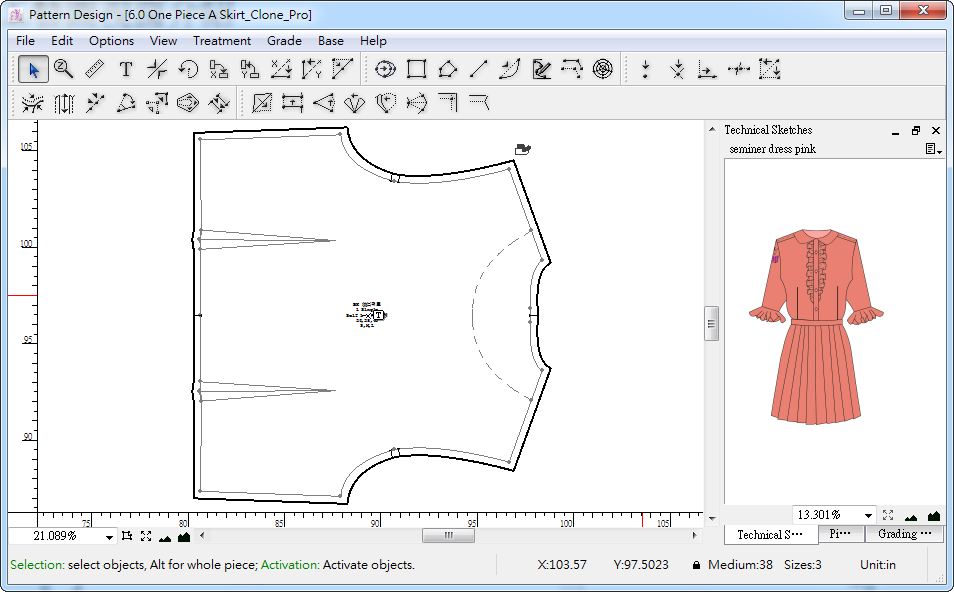
Task: Click the horizontal scrollbar thumb
Action: pyautogui.click(x=448, y=536)
